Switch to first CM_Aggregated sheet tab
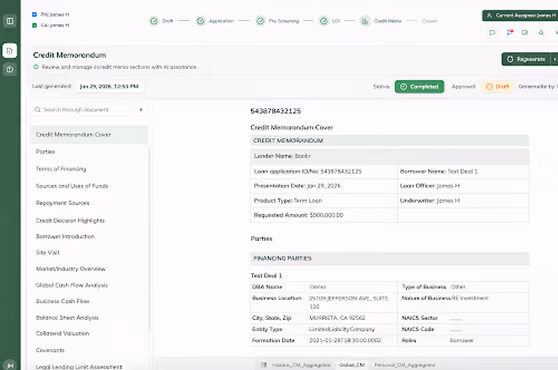Screen dimensions: 558x370 pos(301,365)
